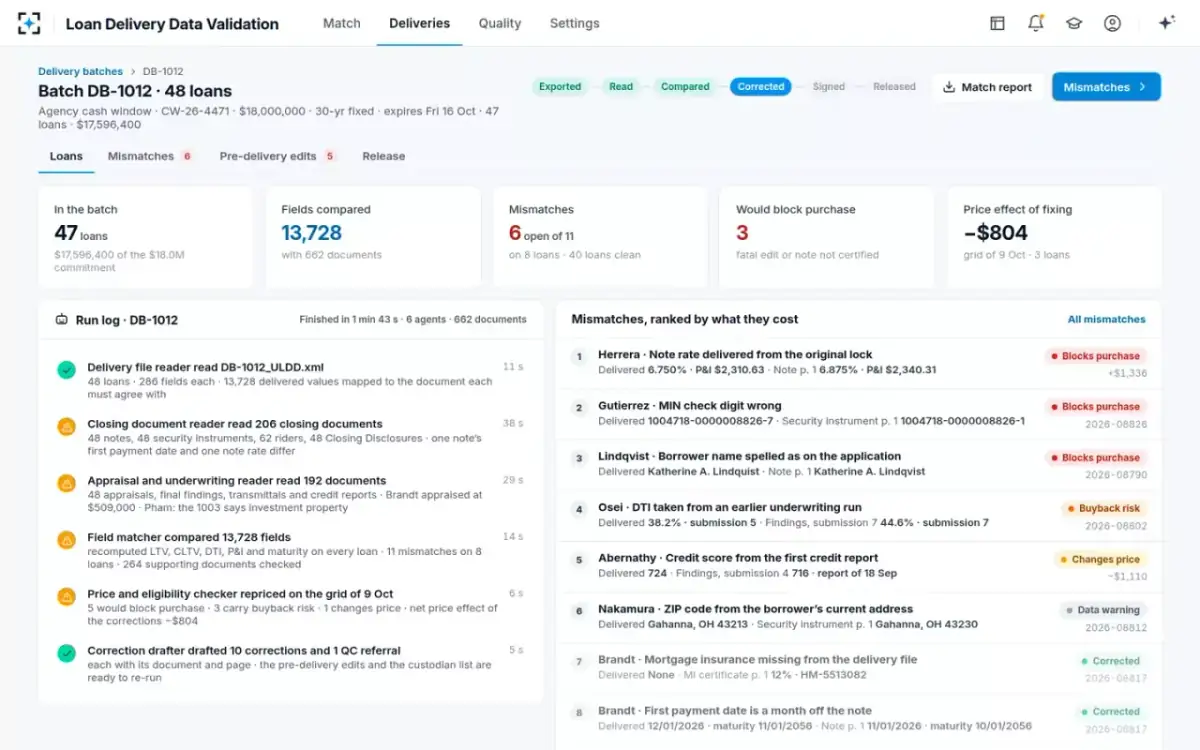
Task: Open the Settings tab
Action: click(575, 23)
